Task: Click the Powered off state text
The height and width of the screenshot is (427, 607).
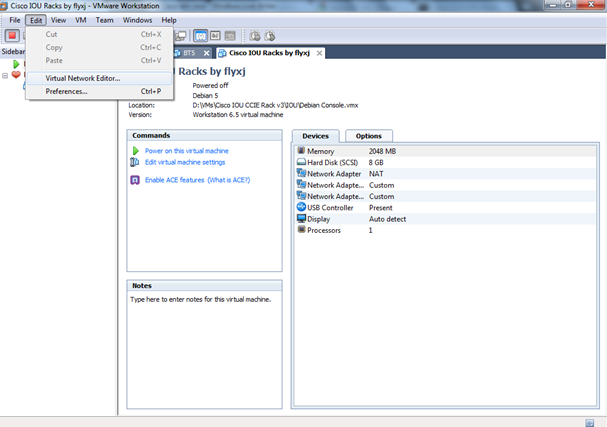Action: [x=210, y=86]
